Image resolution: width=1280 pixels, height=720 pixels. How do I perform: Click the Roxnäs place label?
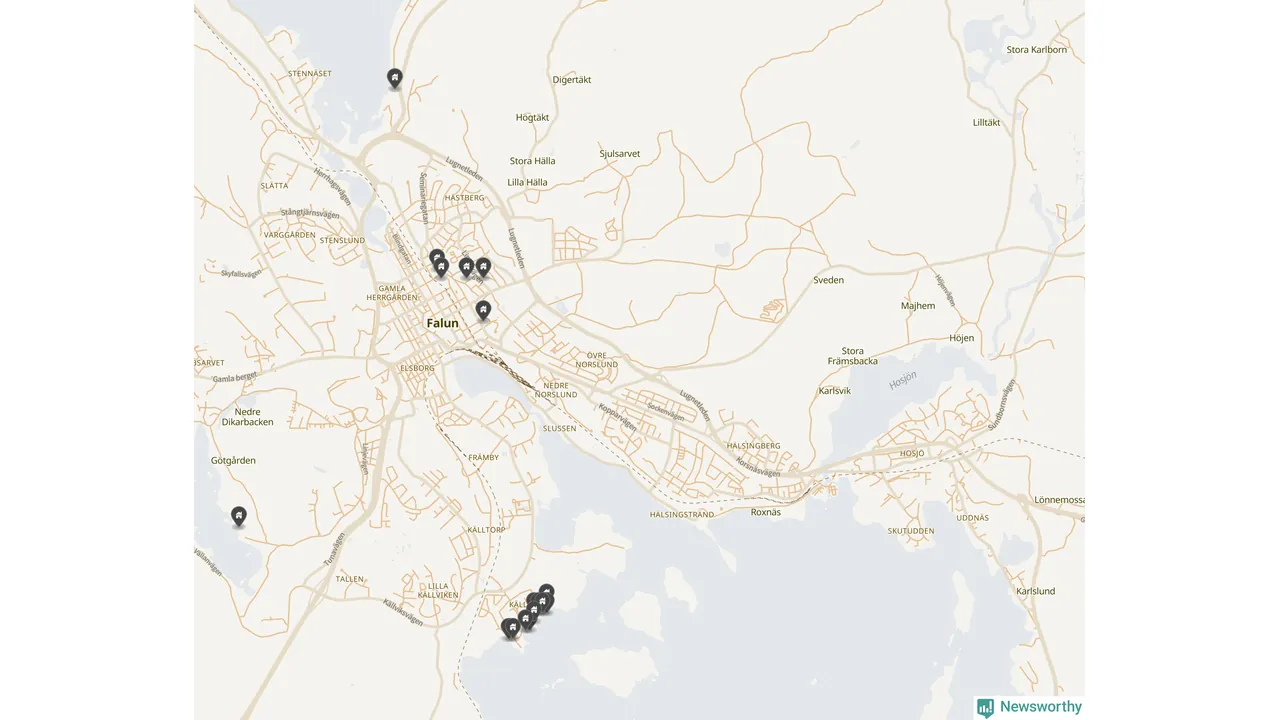[765, 511]
